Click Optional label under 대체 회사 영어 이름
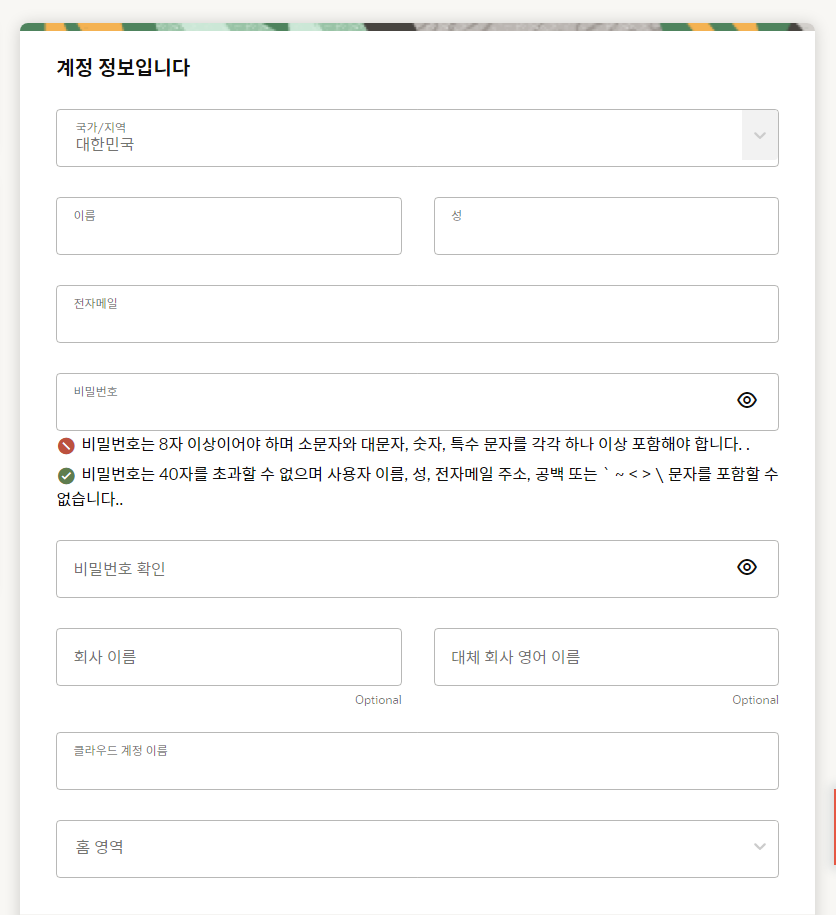 (x=755, y=700)
